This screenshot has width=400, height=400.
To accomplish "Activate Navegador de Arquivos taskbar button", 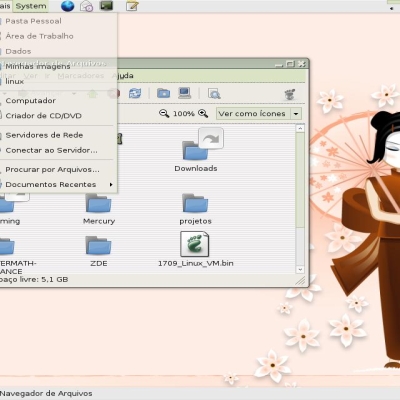I will pos(46,393).
